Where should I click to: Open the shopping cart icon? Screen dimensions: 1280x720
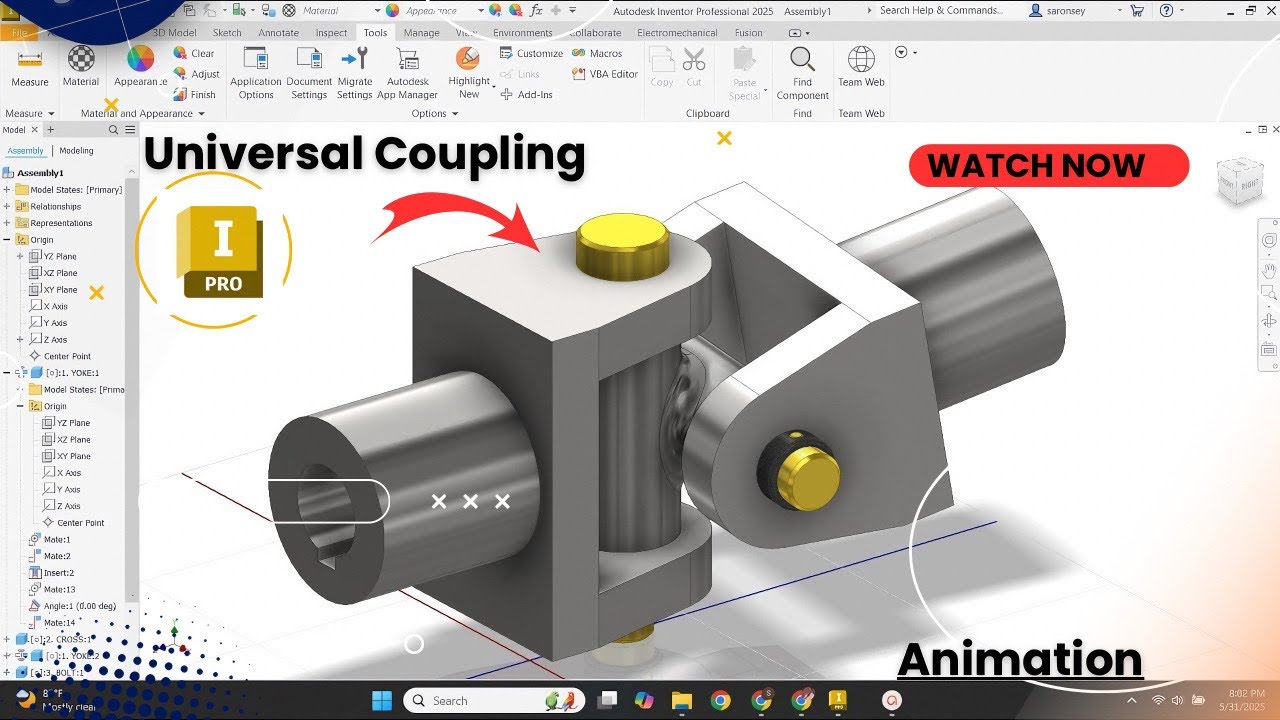coord(1136,11)
